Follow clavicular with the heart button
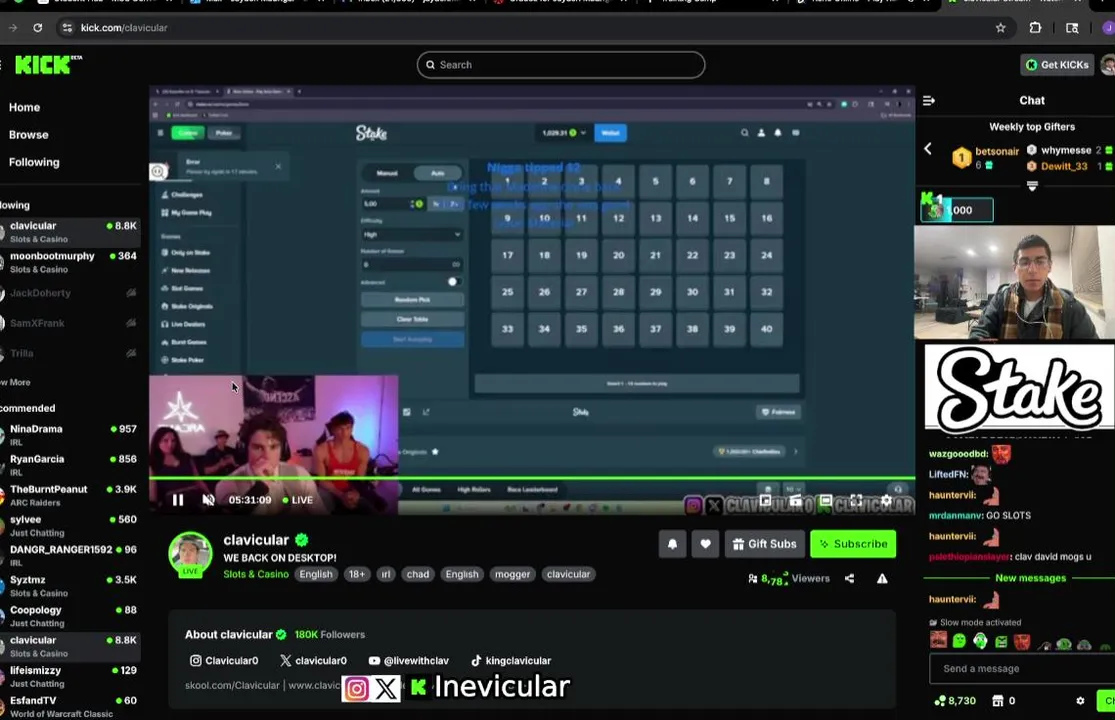The width and height of the screenshot is (1115, 720). 705,544
